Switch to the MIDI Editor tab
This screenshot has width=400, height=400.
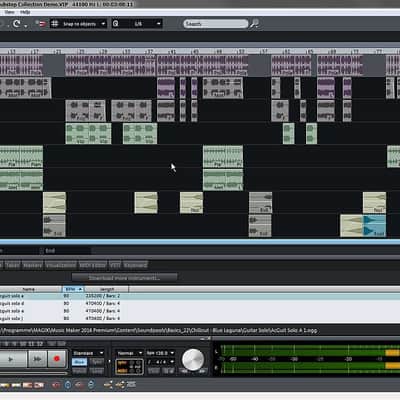(92, 265)
